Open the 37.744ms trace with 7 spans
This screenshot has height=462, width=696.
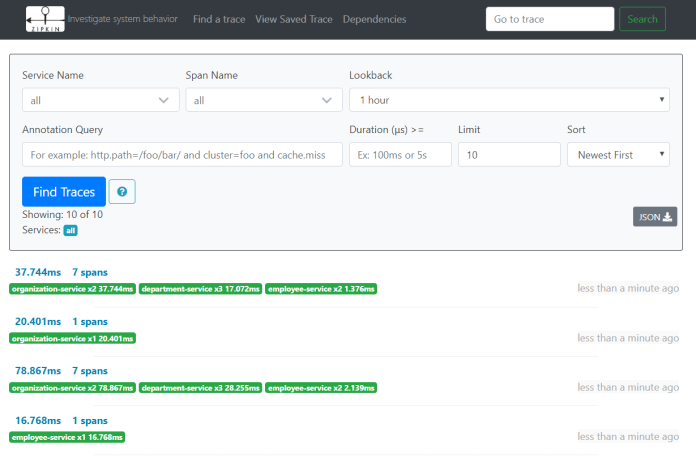click(x=38, y=272)
